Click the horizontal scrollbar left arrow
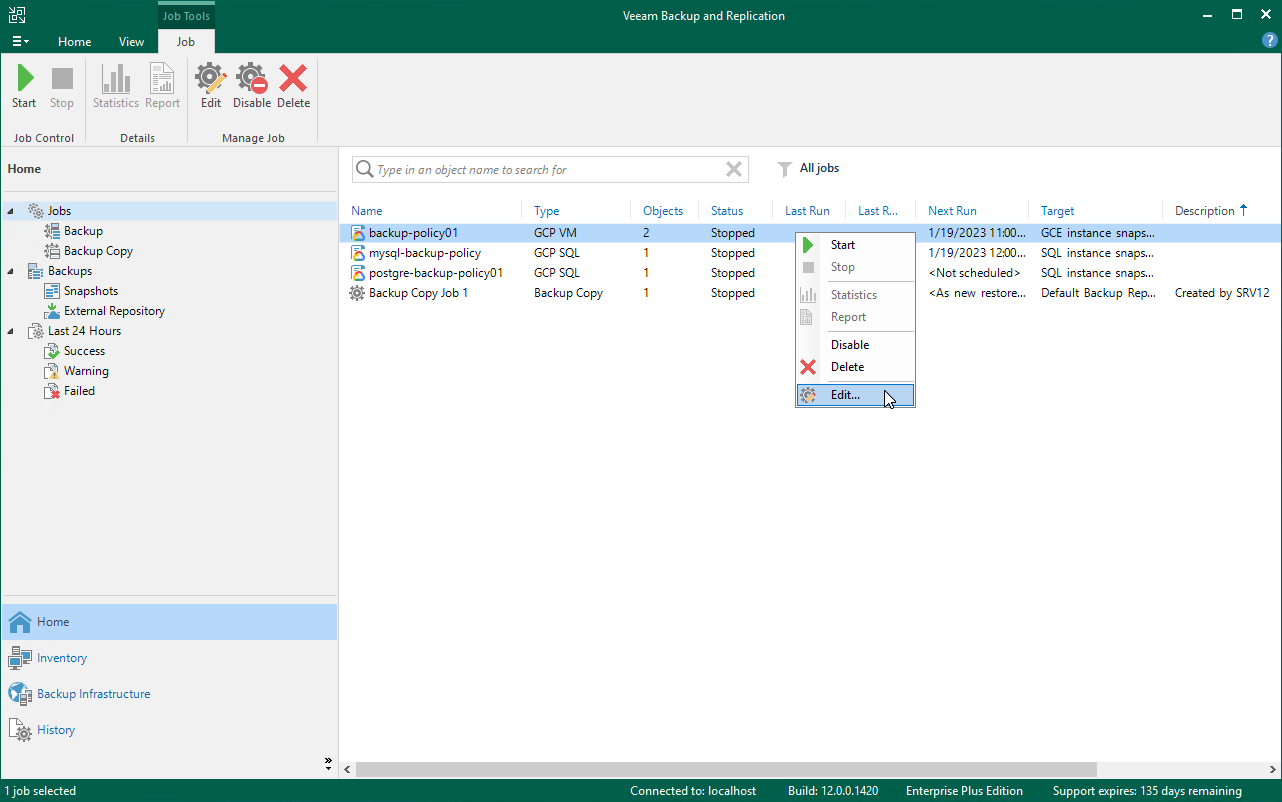Viewport: 1282px width, 802px height. [x=347, y=770]
